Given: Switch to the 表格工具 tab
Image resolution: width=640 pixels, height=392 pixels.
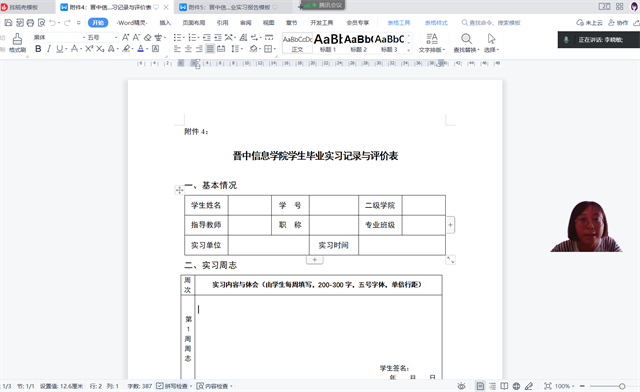Looking at the screenshot, I should [x=399, y=23].
